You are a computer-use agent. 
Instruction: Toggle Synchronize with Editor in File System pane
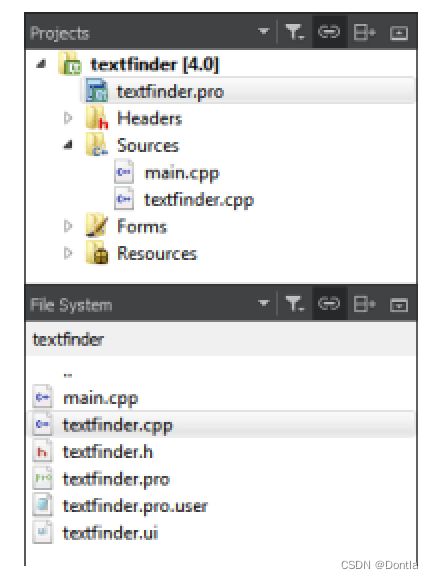pos(329,304)
